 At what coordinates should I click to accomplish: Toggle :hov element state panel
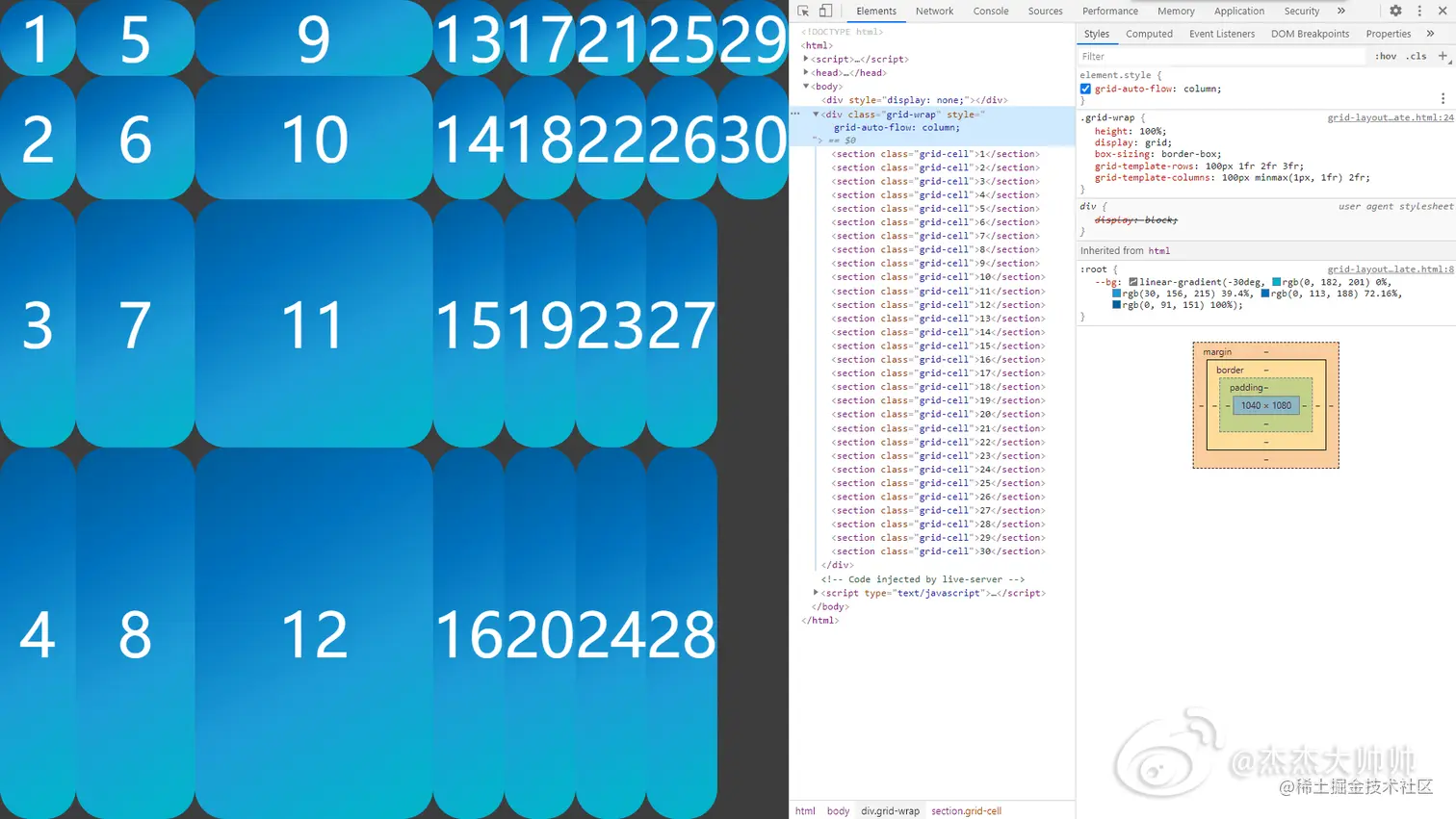click(x=1386, y=56)
